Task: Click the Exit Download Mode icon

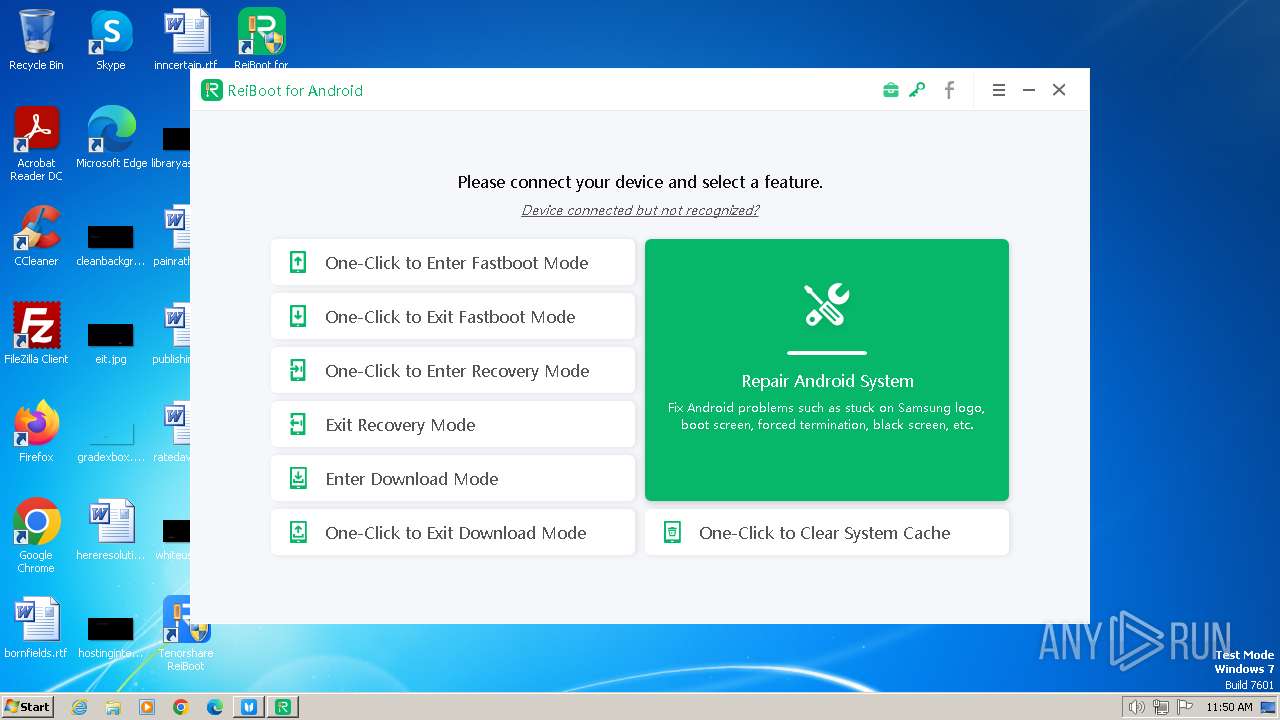Action: click(298, 532)
